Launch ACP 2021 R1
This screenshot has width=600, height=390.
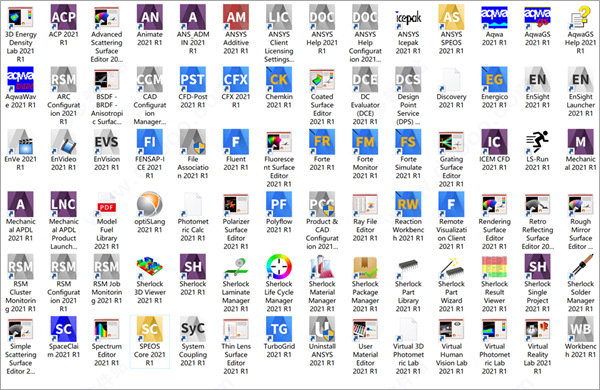[x=64, y=17]
